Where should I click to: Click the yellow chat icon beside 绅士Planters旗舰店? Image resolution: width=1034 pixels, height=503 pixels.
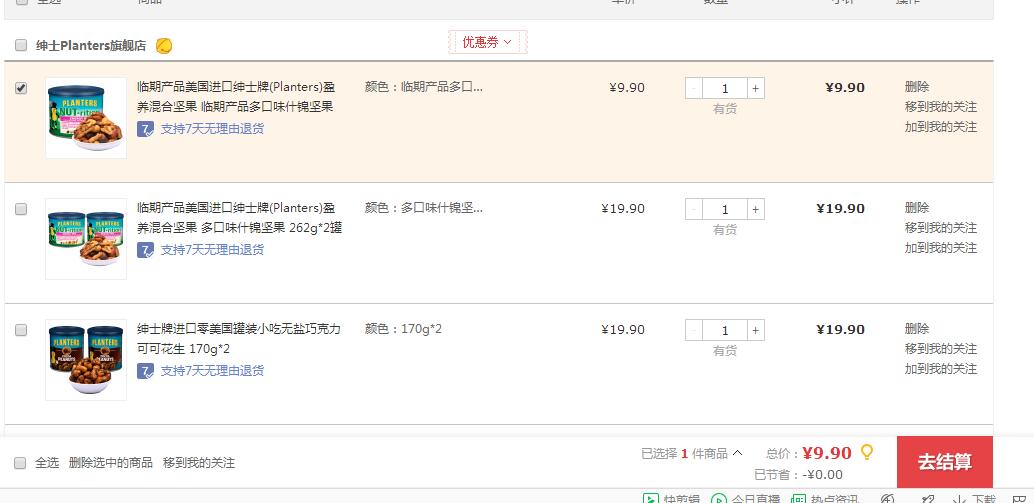point(164,45)
